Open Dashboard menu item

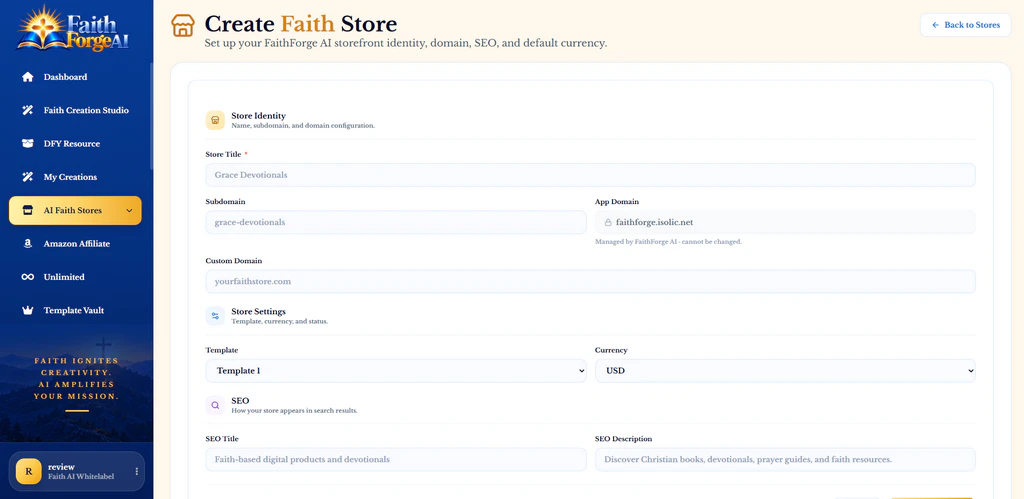pos(75,77)
